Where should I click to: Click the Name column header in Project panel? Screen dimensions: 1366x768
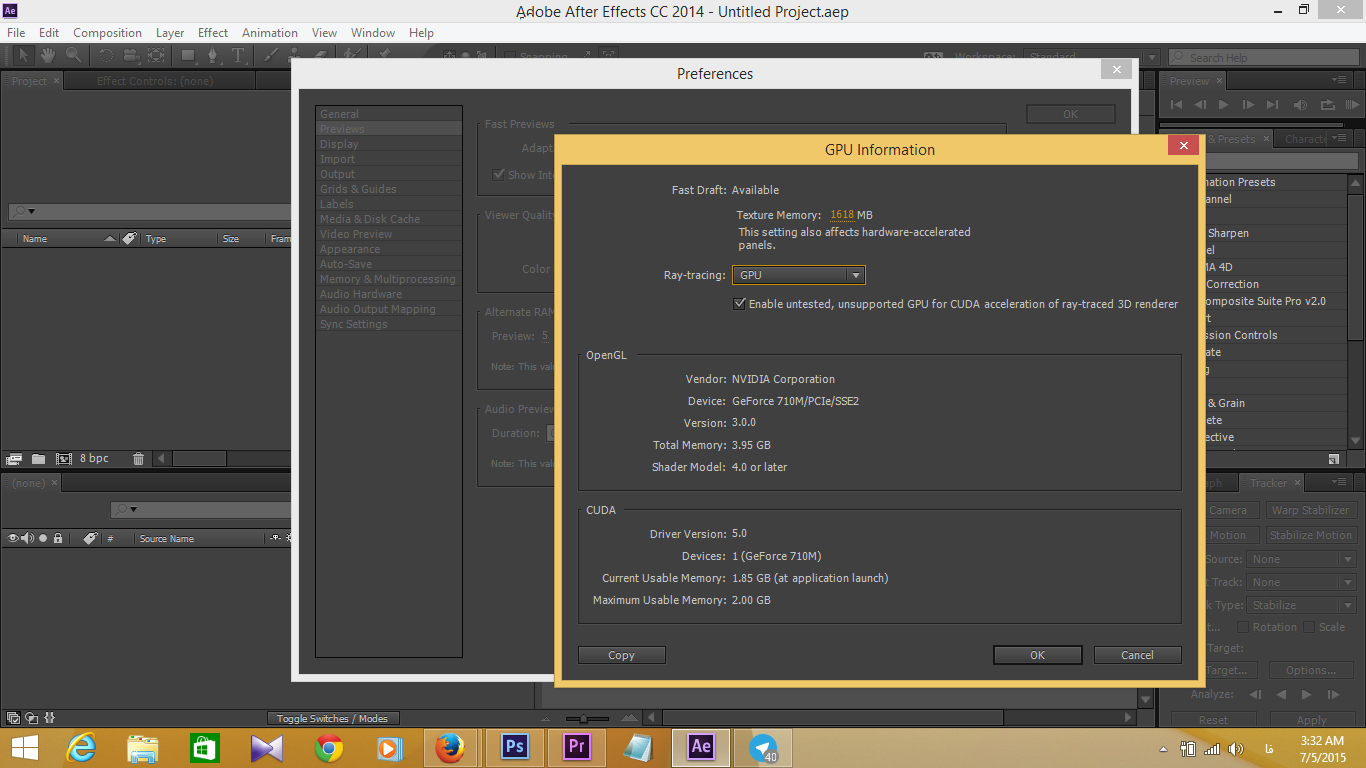(x=35, y=239)
